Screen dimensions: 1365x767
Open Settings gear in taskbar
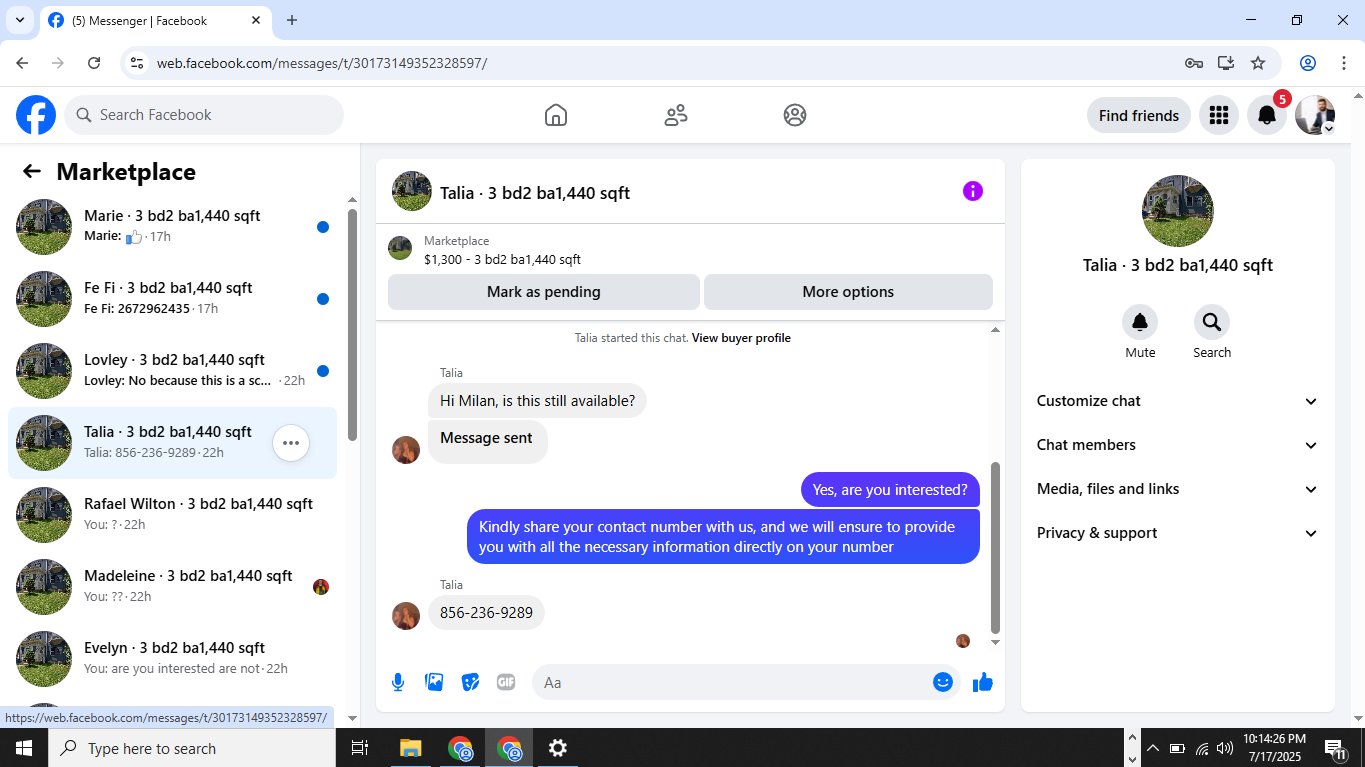558,748
